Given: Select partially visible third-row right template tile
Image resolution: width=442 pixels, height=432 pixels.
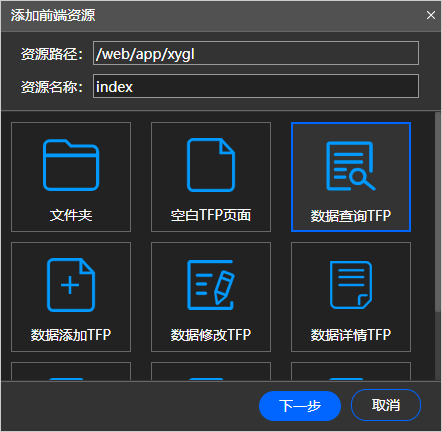Looking at the screenshot, I should [x=351, y=371].
